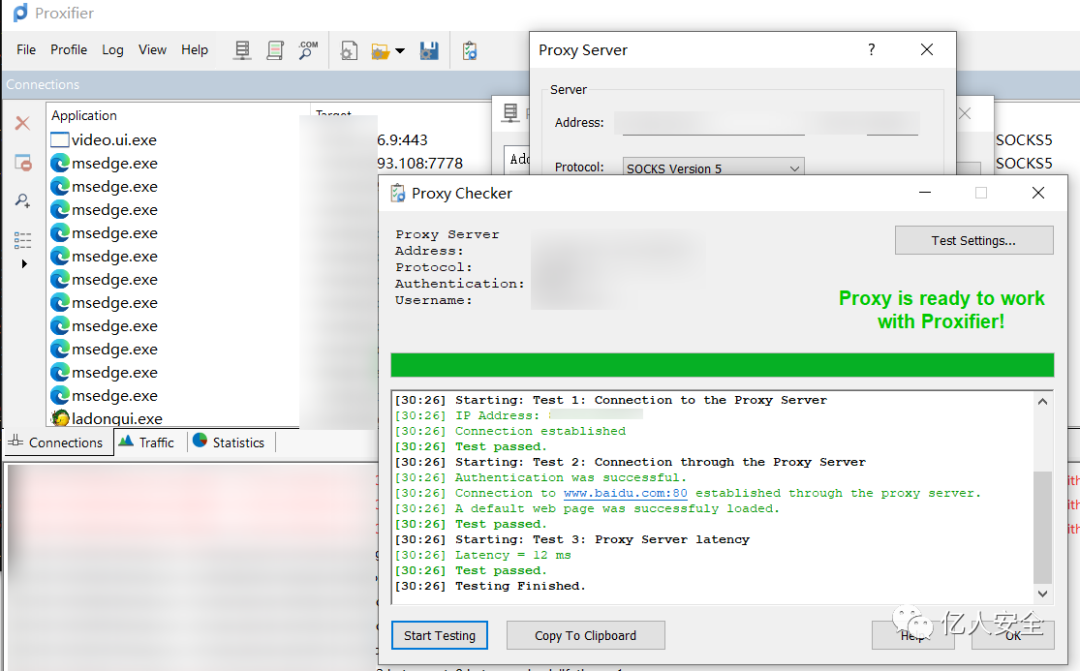The width and height of the screenshot is (1080, 671).
Task: Click the video.ui.exe application icon
Action: [x=60, y=140]
